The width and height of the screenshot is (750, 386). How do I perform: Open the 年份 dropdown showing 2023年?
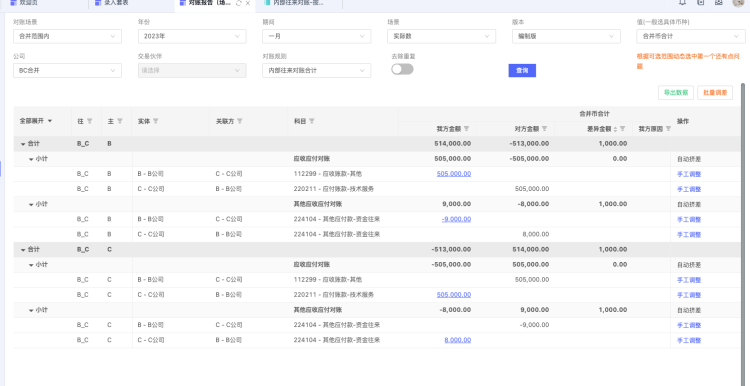[192, 36]
